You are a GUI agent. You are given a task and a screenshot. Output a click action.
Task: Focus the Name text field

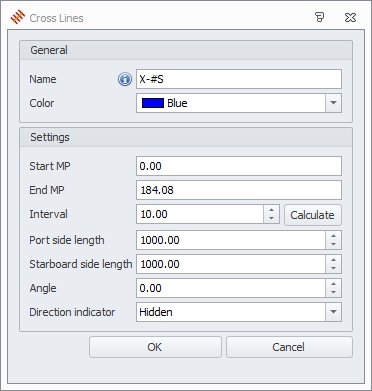point(239,79)
